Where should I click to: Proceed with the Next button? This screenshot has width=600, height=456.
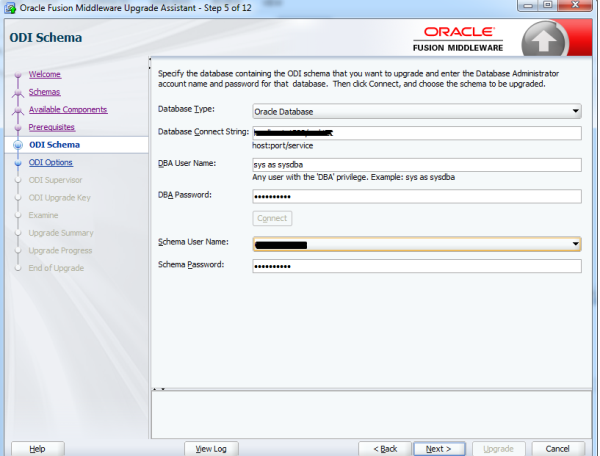[x=439, y=448]
